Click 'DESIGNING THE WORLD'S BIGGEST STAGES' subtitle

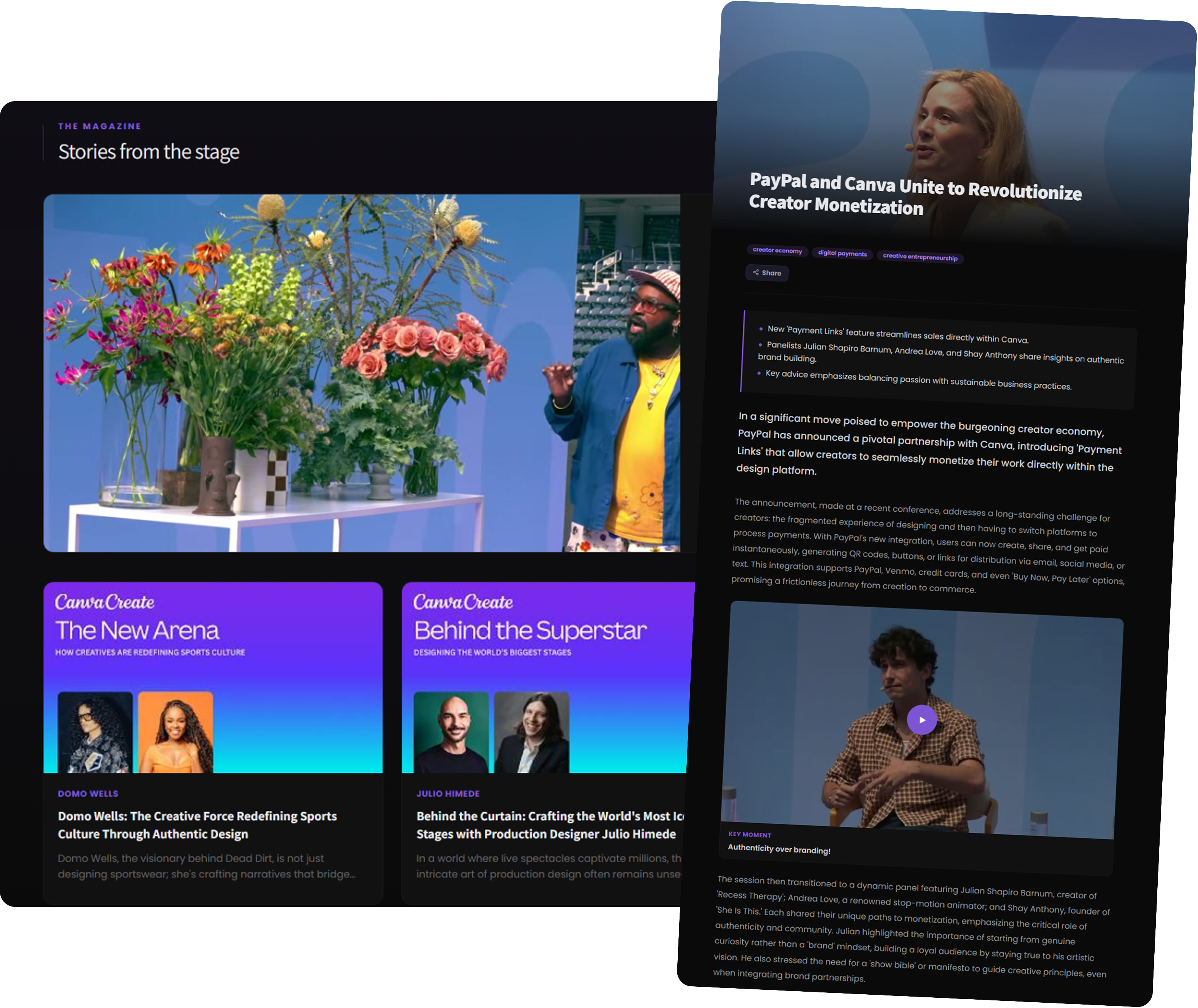click(x=493, y=653)
